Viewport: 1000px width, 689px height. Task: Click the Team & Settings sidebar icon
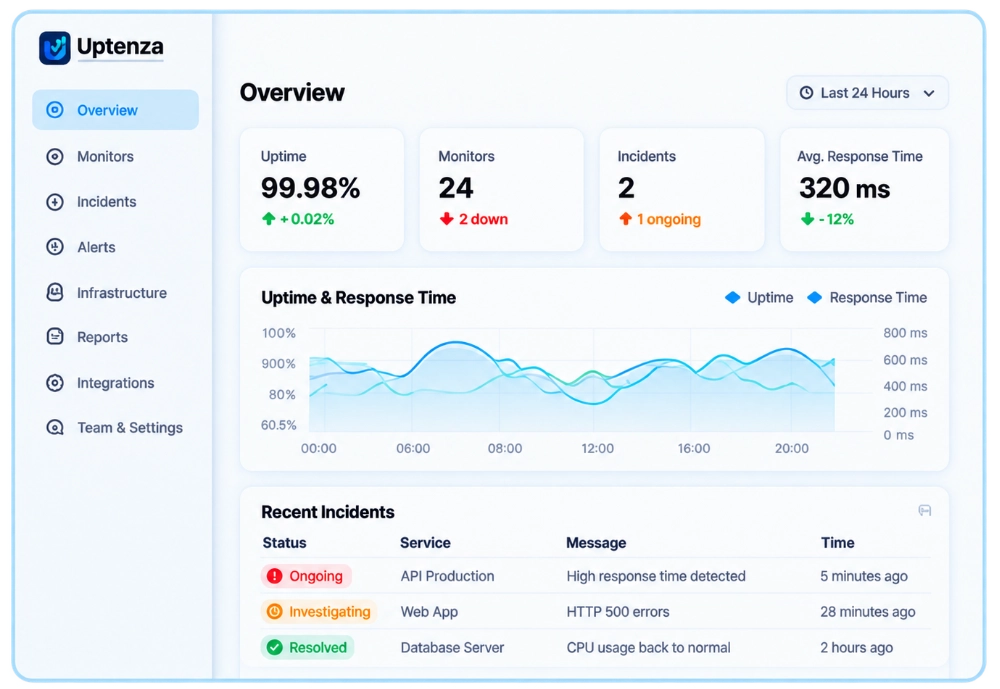coord(55,427)
